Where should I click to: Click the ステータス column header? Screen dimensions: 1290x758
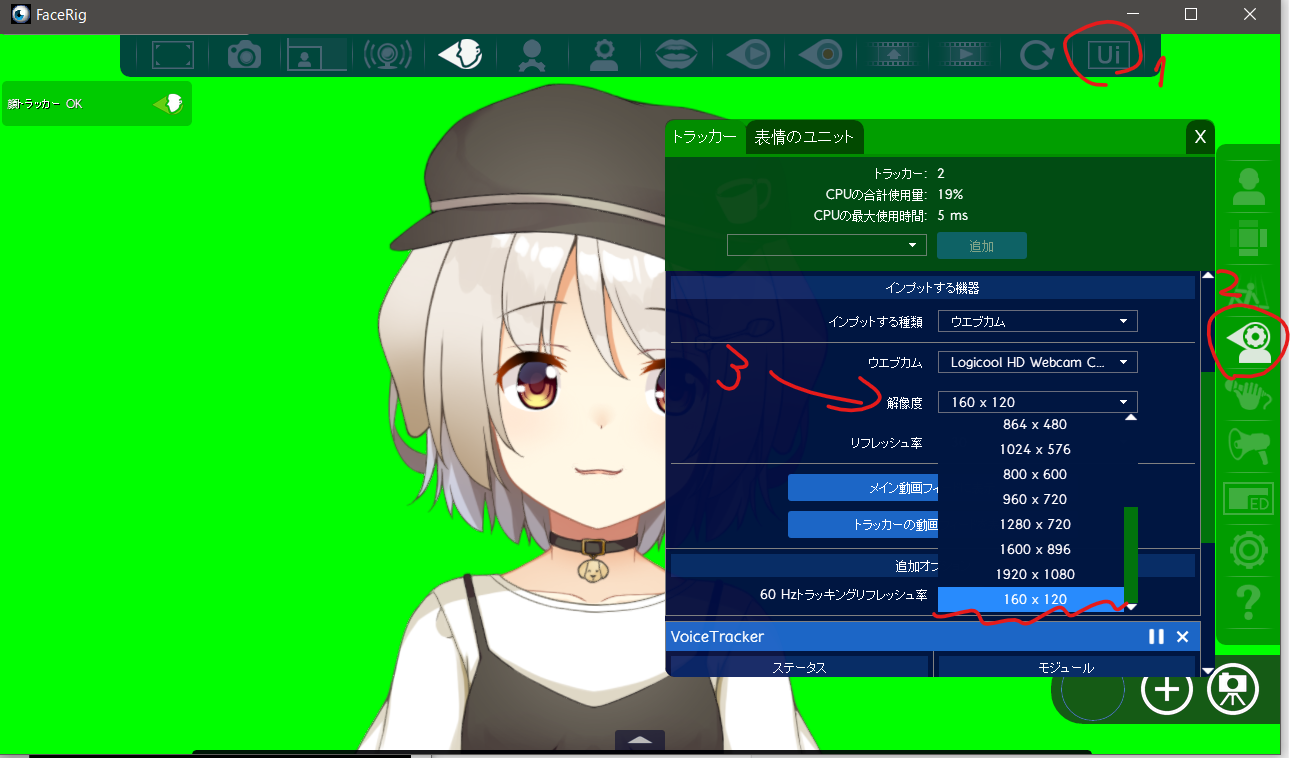799,666
